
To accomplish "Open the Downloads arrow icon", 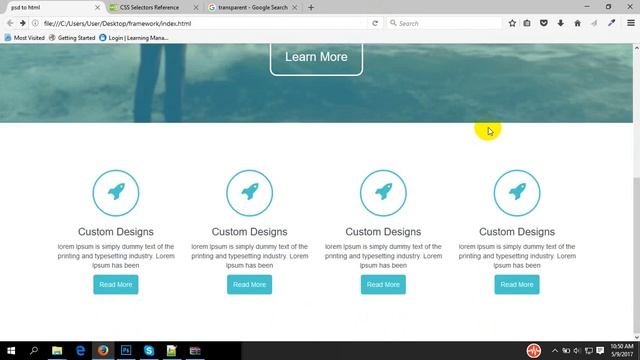I will pyautogui.click(x=560, y=23).
